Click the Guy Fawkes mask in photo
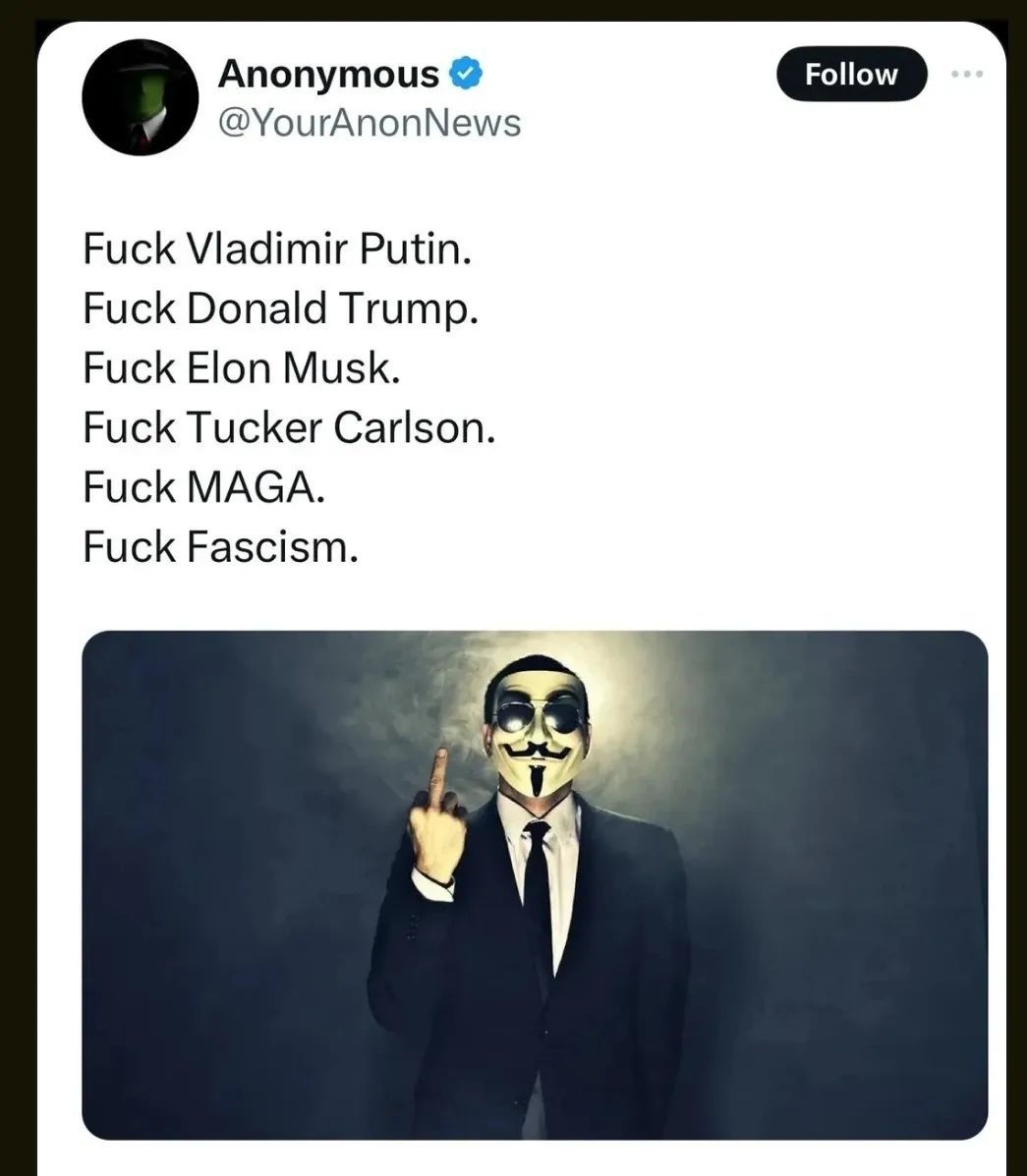Viewport: 1027px width, 1176px height. click(x=539, y=731)
